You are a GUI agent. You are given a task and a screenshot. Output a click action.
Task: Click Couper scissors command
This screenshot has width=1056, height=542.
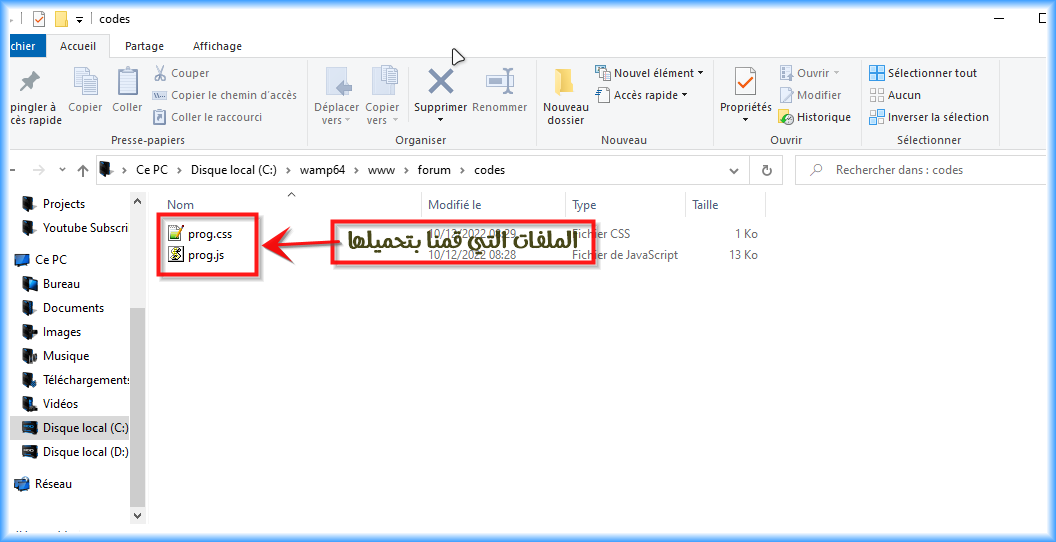pos(181,73)
